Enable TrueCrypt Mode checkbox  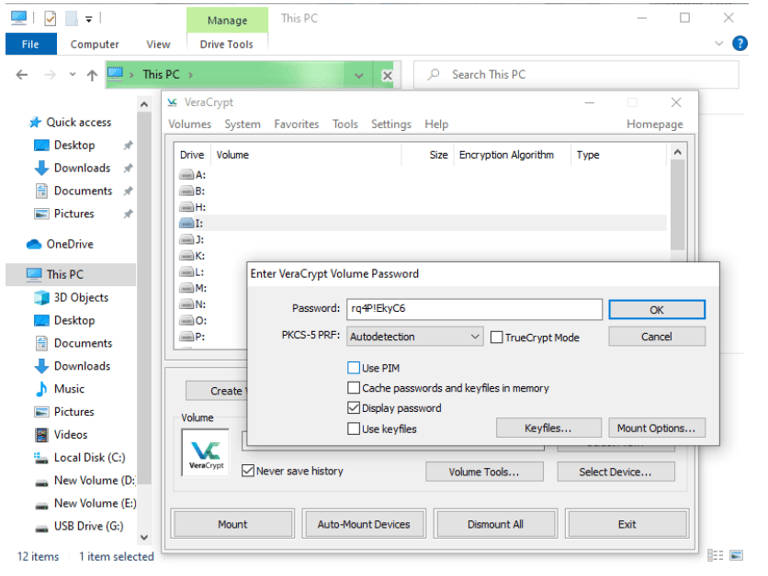(x=496, y=337)
